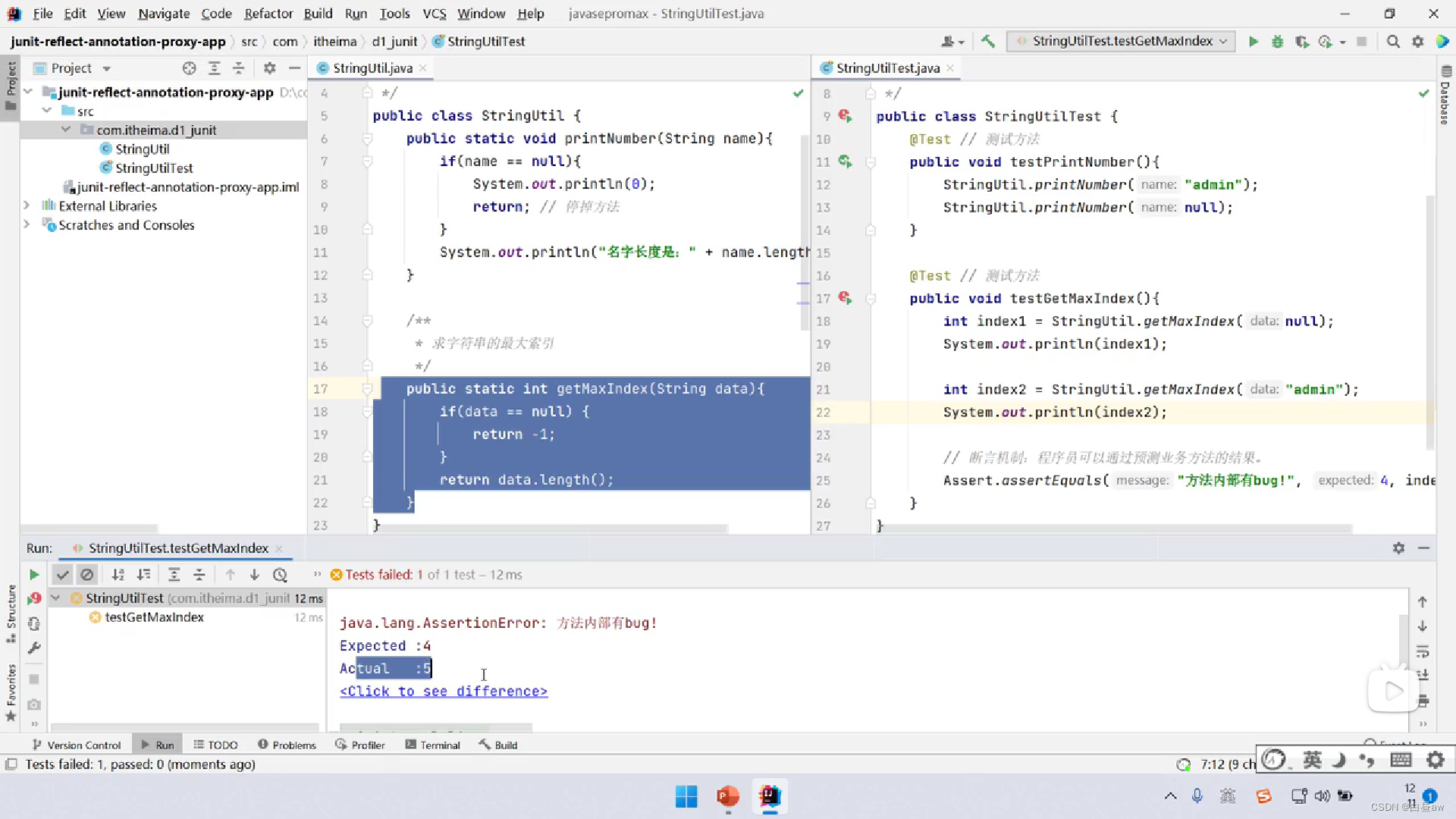Open Search Everywhere magnifier icon
Viewport: 1456px width, 819px height.
pos(1393,42)
